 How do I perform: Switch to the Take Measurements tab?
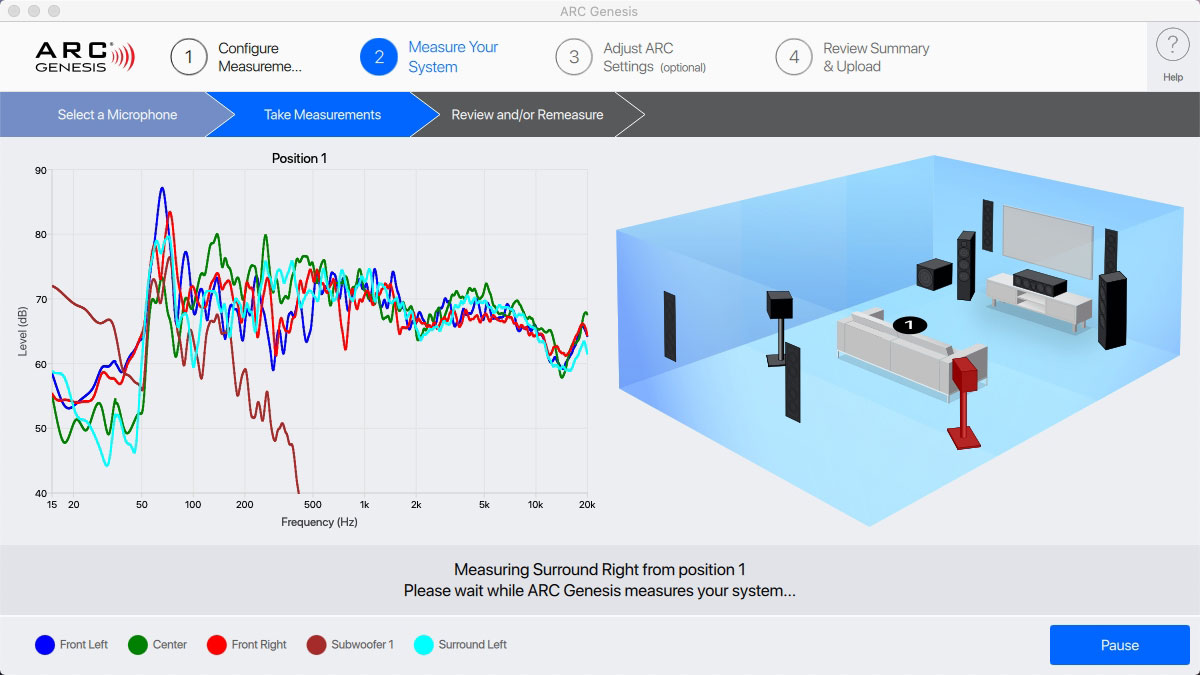[x=322, y=115]
